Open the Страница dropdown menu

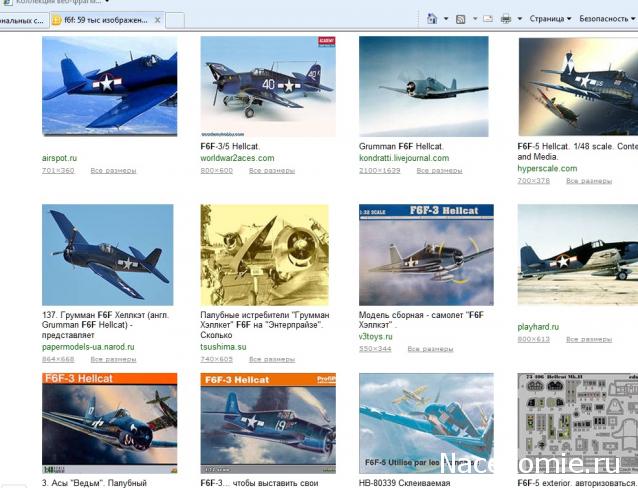pyautogui.click(x=550, y=19)
